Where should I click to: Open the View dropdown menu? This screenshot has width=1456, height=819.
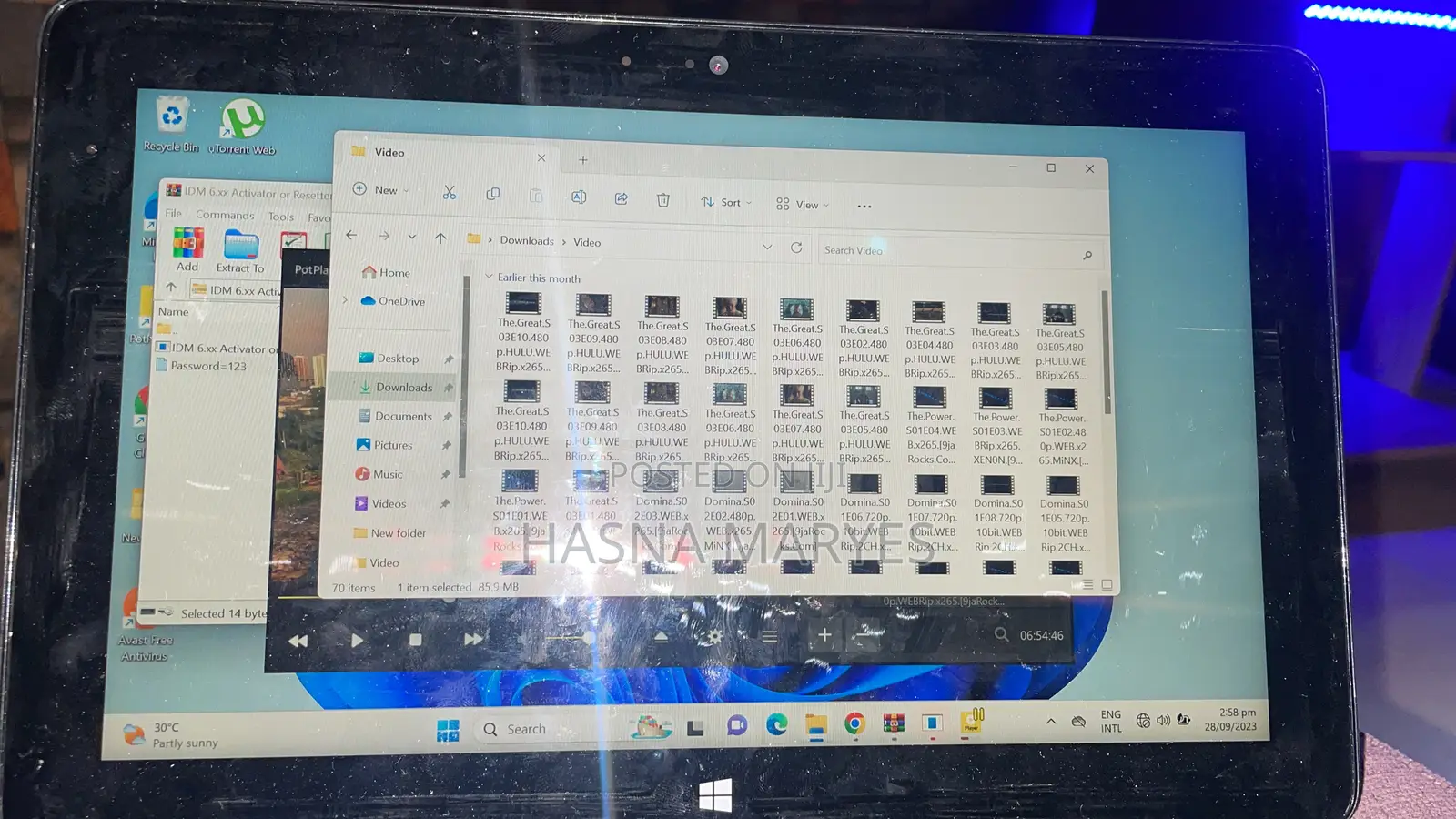coord(803,205)
